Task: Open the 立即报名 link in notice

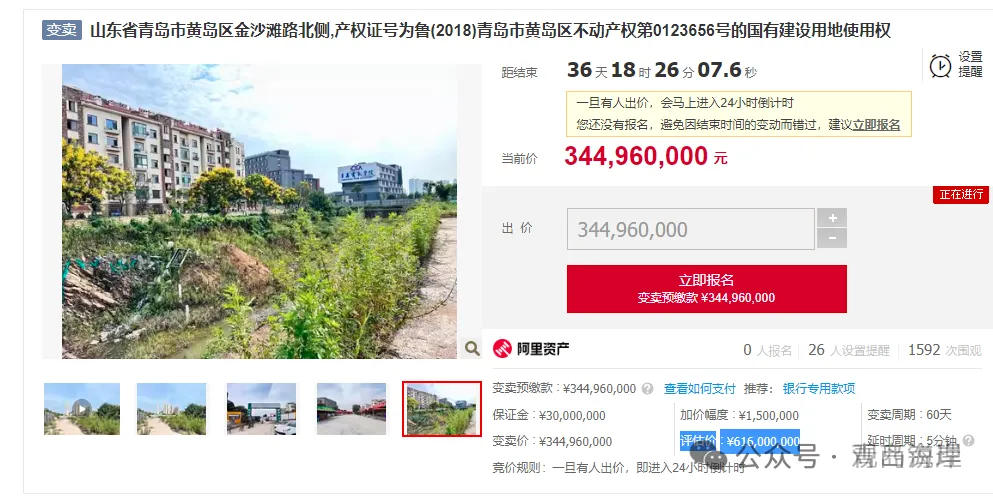Action: 876,125
